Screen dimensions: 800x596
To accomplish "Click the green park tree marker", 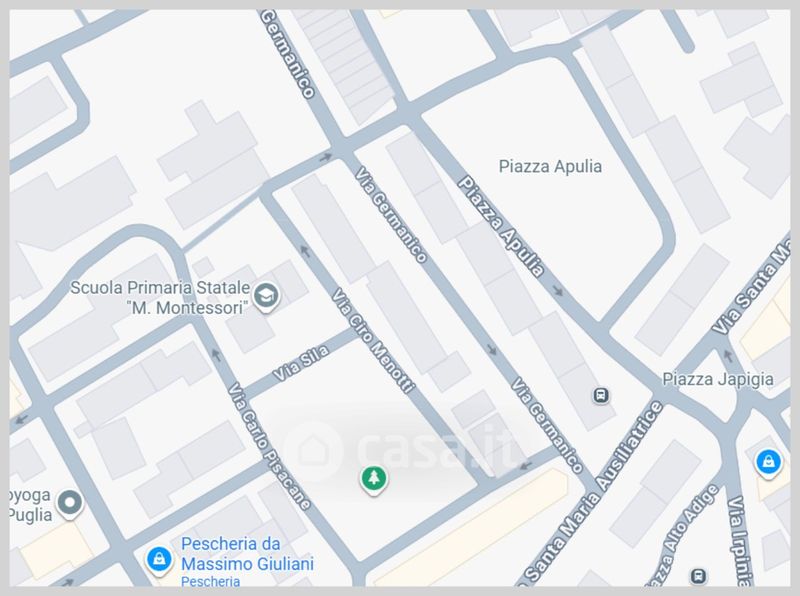I will tap(374, 480).
